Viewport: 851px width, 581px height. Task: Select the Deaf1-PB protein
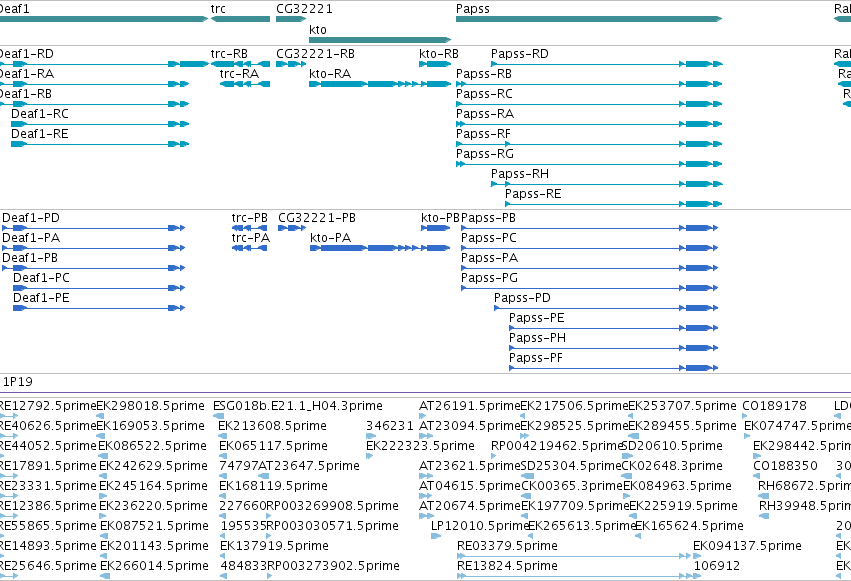(x=94, y=268)
